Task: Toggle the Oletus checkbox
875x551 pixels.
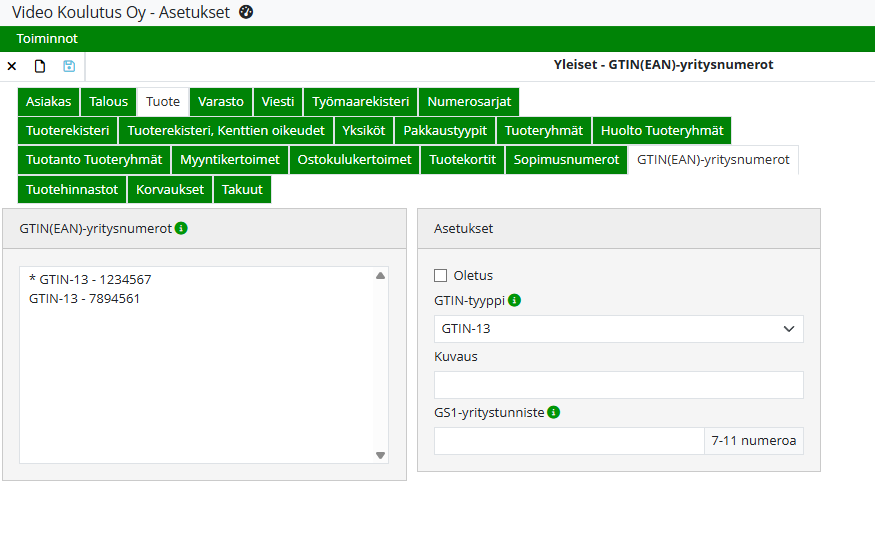Action: click(441, 276)
